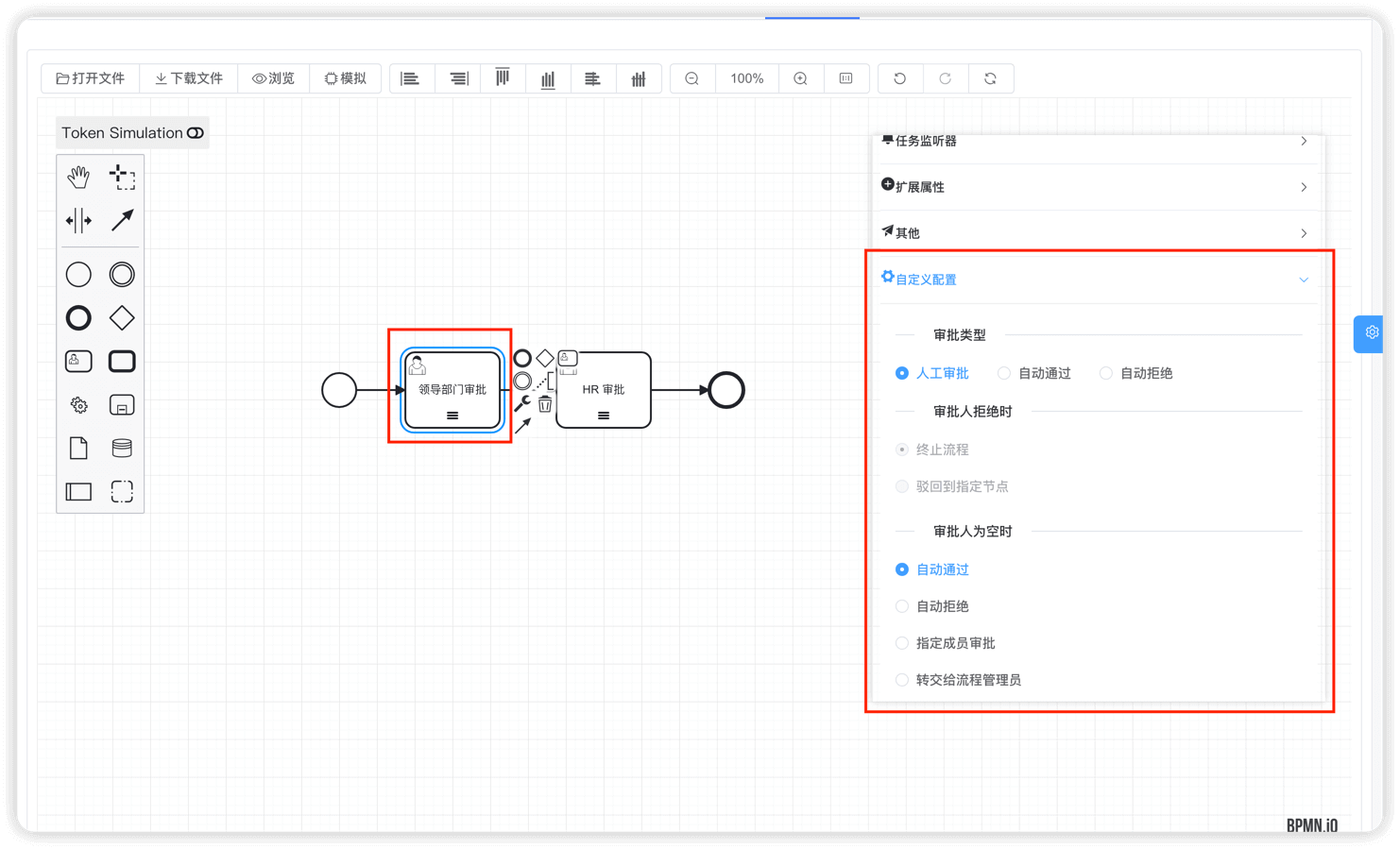The image size is (1400, 849).
Task: Select the hand tool in palette
Action: click(78, 177)
